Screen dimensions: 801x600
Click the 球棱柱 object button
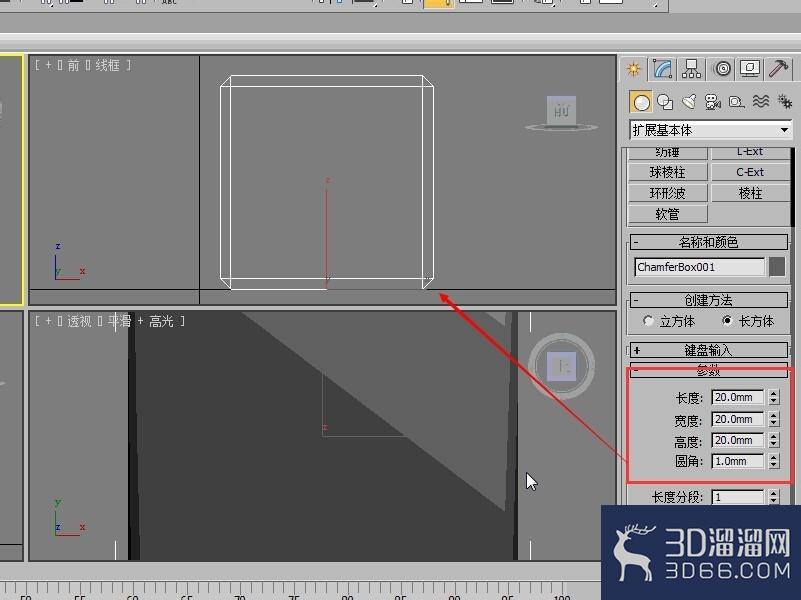pyautogui.click(x=668, y=172)
